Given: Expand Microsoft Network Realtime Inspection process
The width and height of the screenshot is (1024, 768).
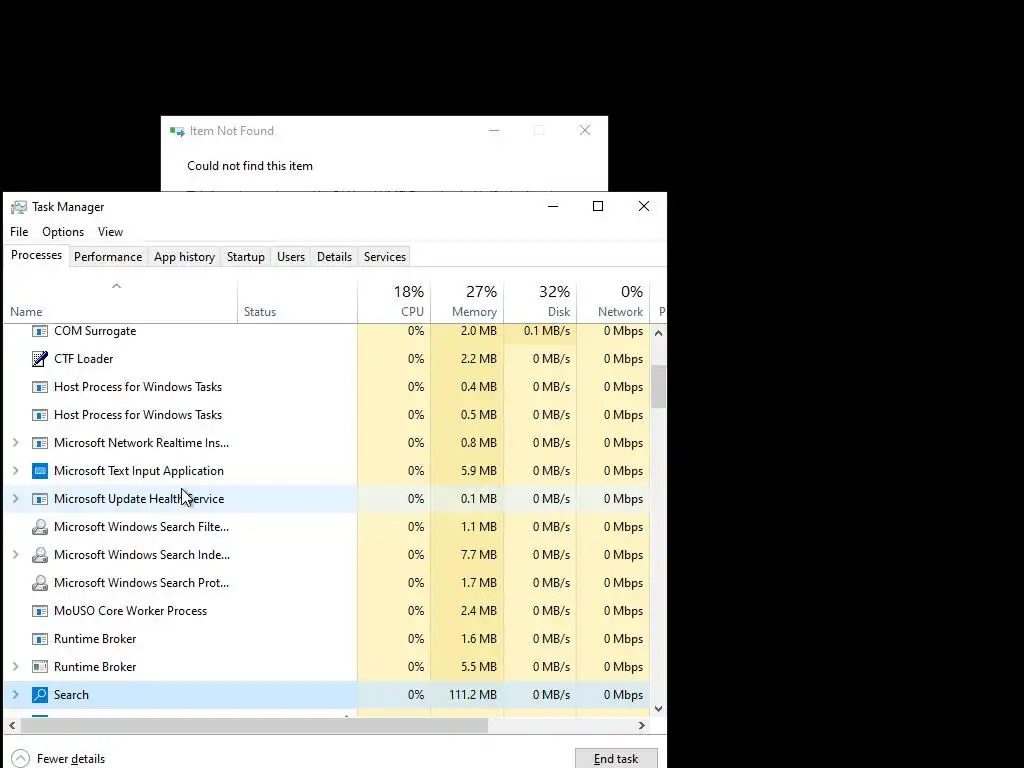Looking at the screenshot, I should click(16, 443).
